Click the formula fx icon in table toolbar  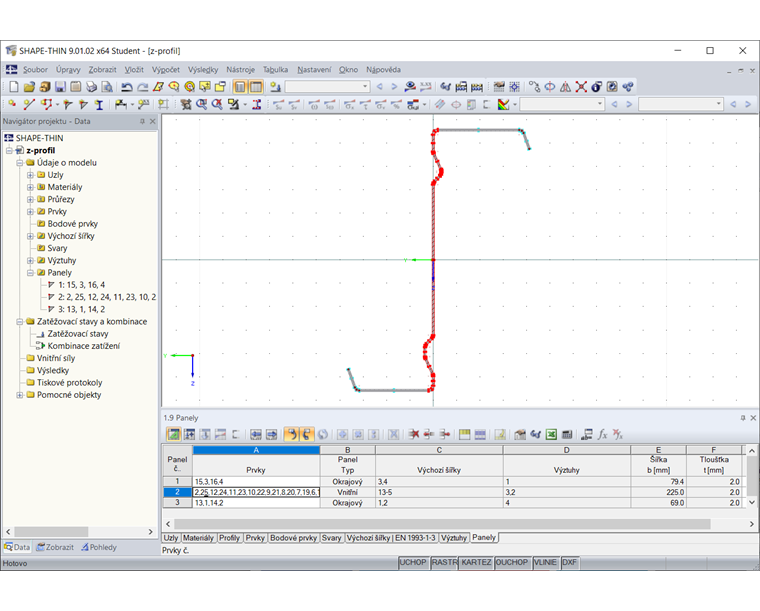coord(602,434)
